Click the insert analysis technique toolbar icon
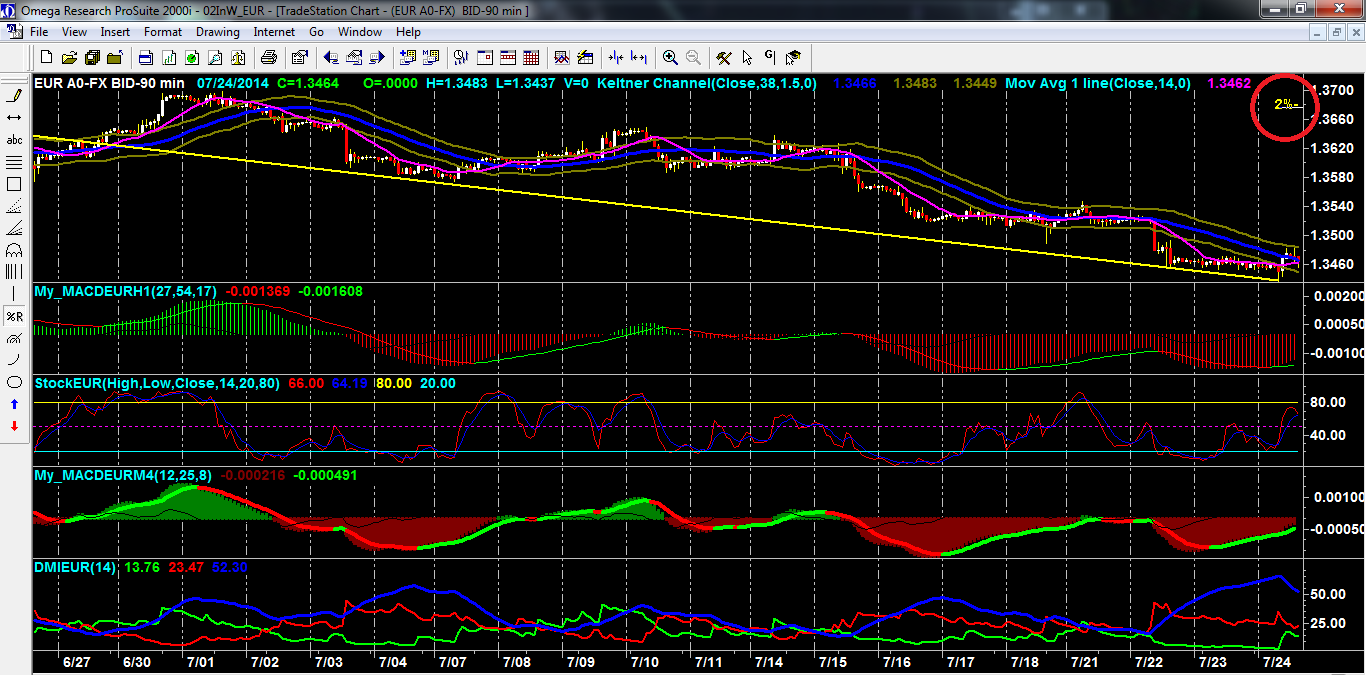The width and height of the screenshot is (1366, 675). tap(430, 57)
